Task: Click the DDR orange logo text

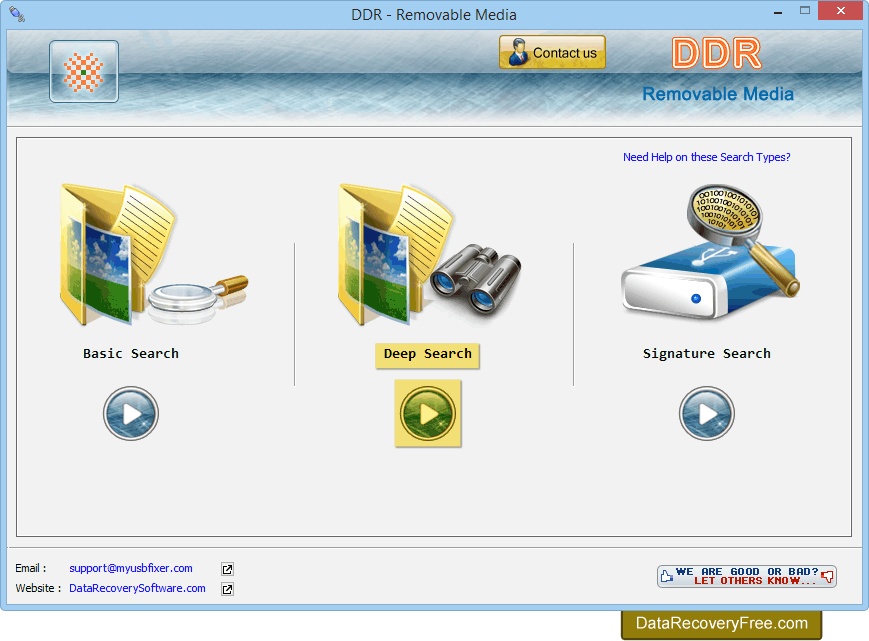Action: [717, 54]
